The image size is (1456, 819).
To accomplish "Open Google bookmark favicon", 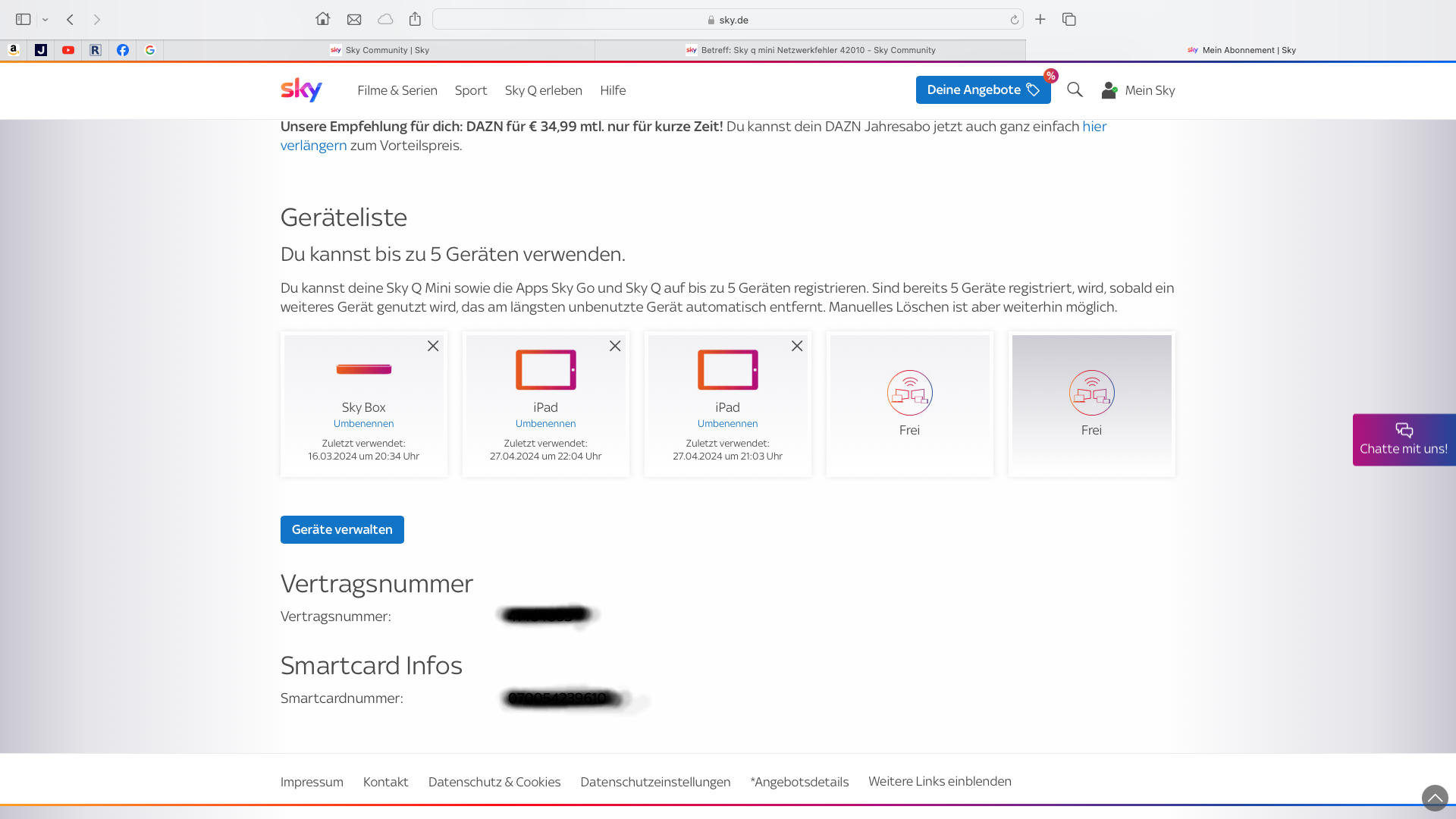I will tap(150, 50).
